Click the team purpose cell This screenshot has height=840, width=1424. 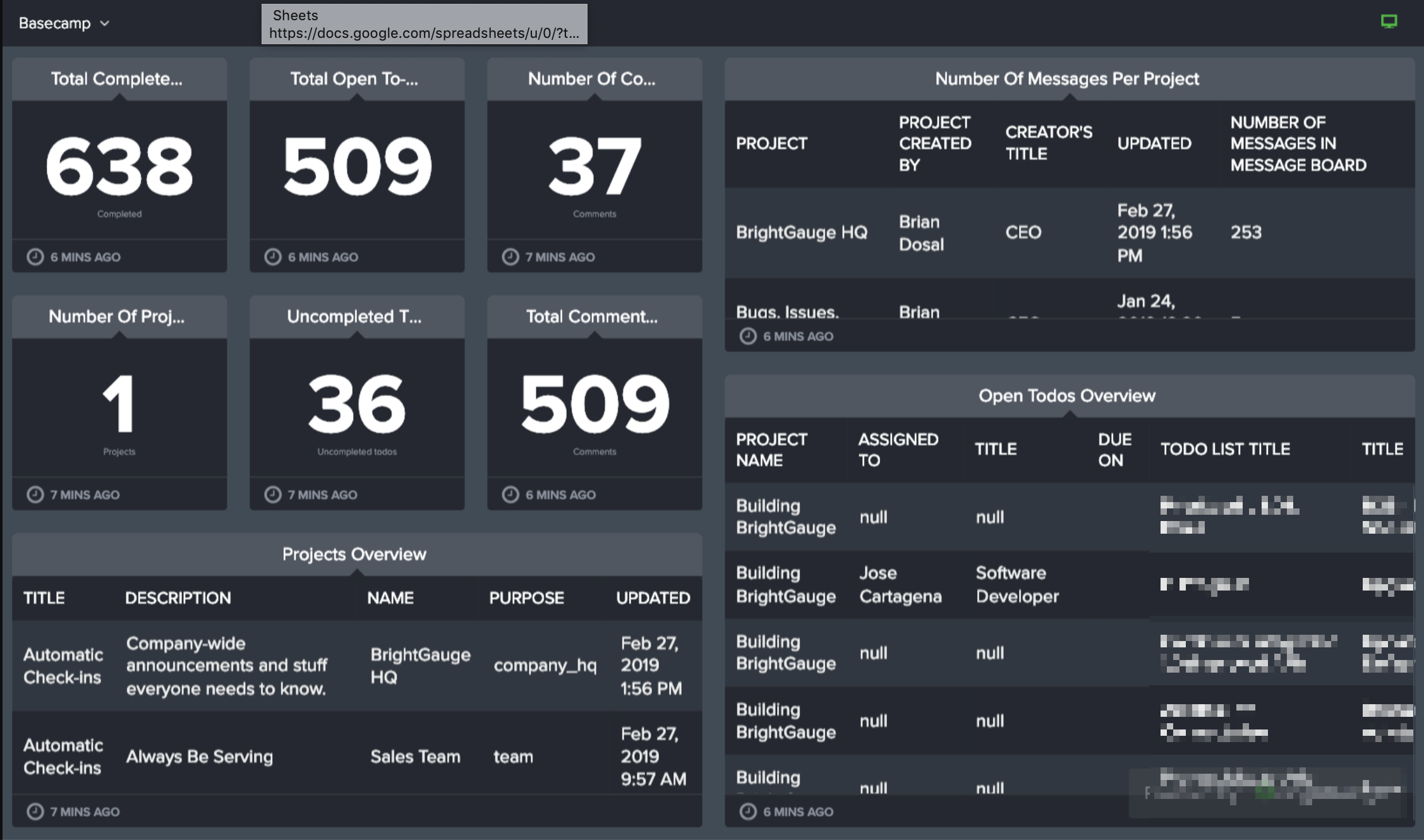pos(513,756)
